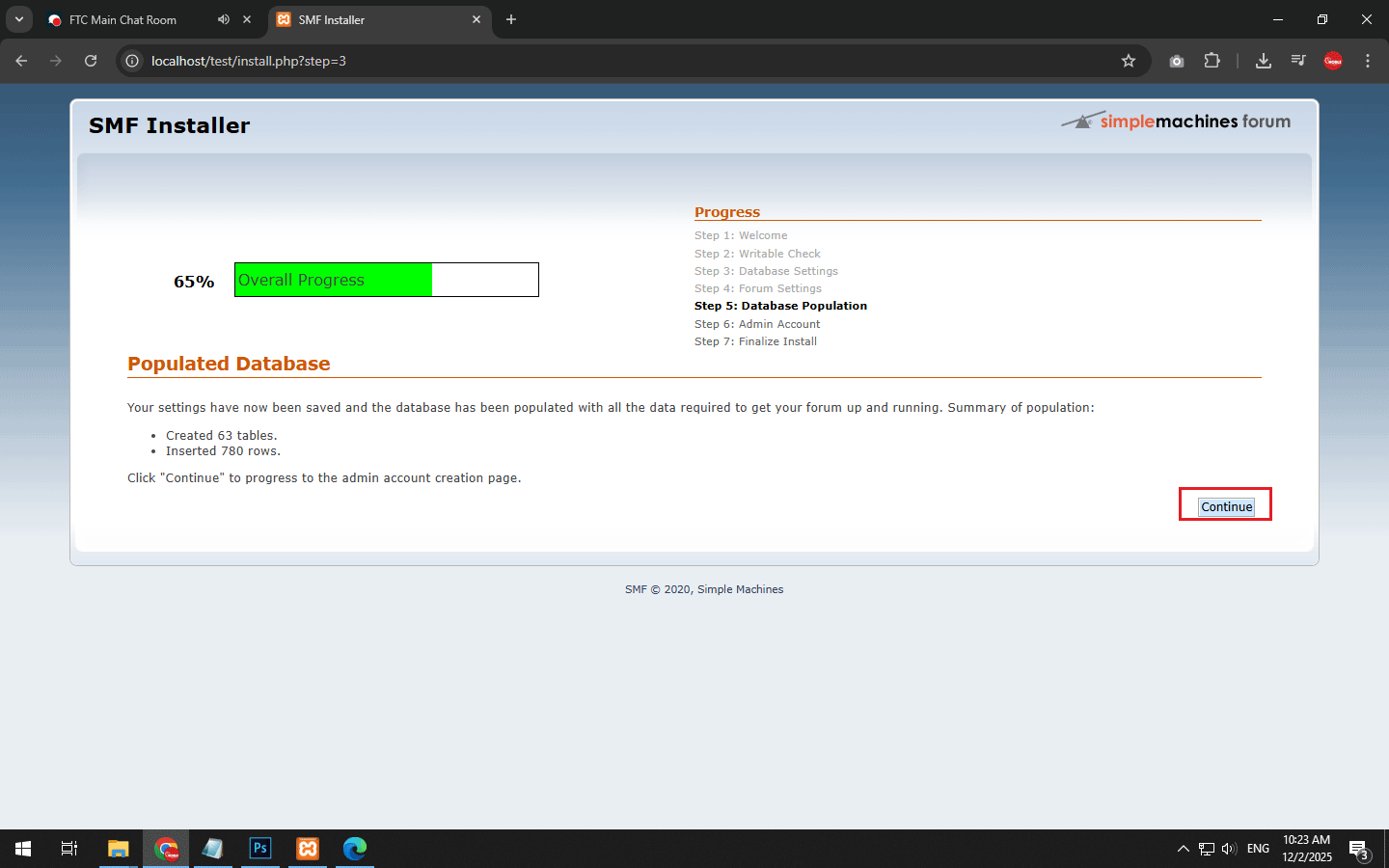Viewport: 1389px width, 868px height.
Task: Open Chrome downloads icon
Action: (1263, 61)
